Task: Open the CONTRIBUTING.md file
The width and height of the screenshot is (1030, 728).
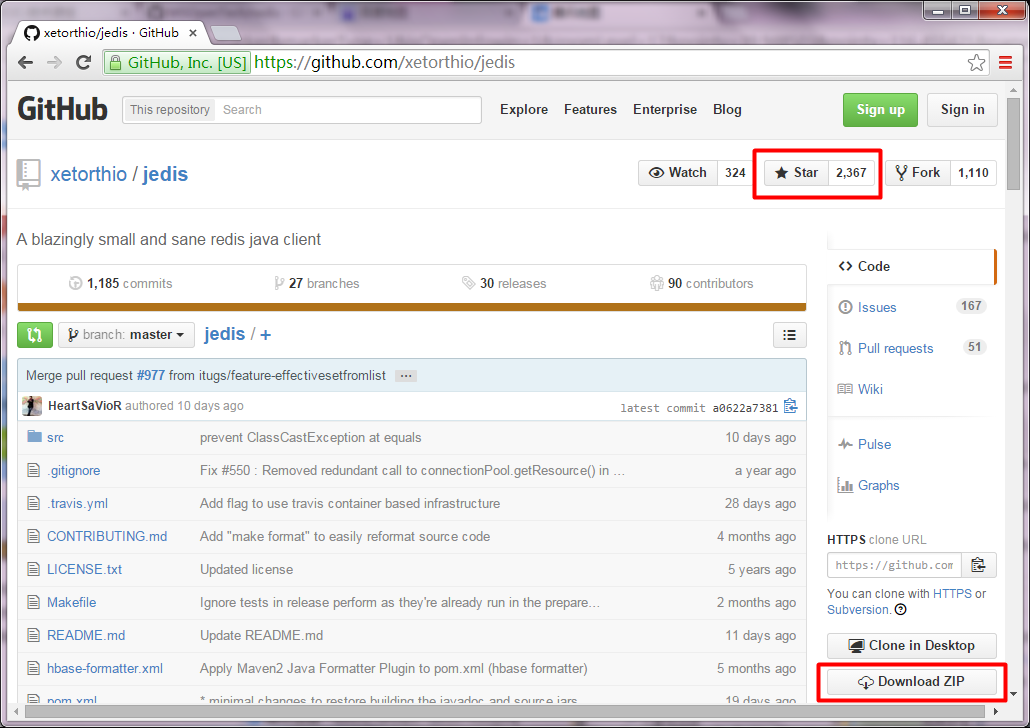Action: pos(107,536)
